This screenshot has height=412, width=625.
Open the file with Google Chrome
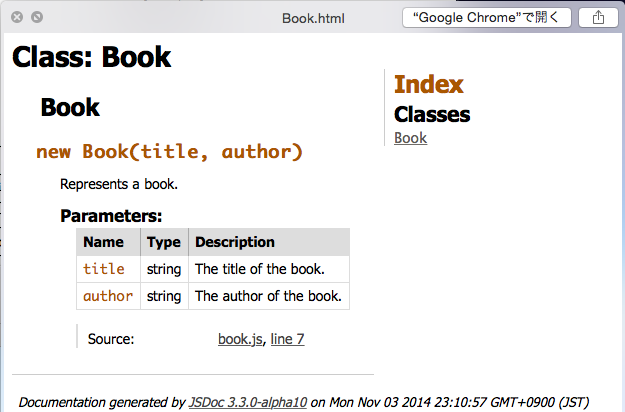click(487, 17)
